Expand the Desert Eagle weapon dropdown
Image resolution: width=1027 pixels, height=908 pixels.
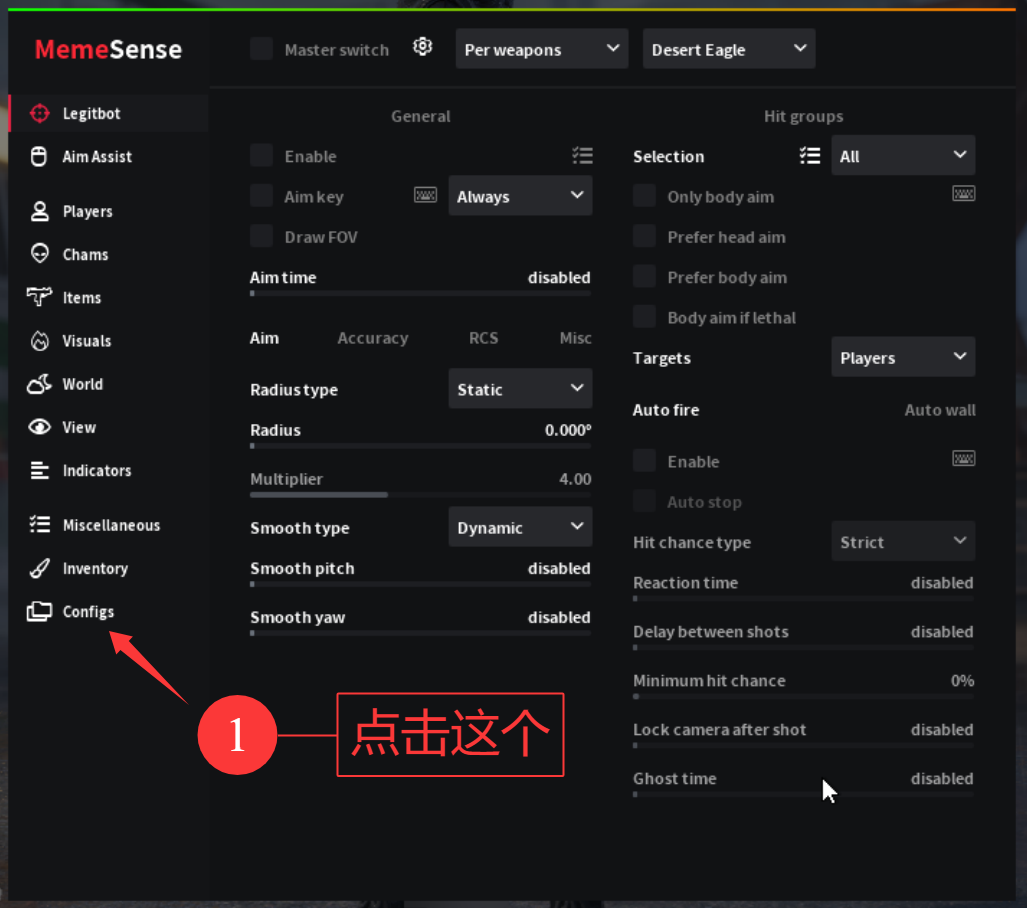[x=728, y=49]
